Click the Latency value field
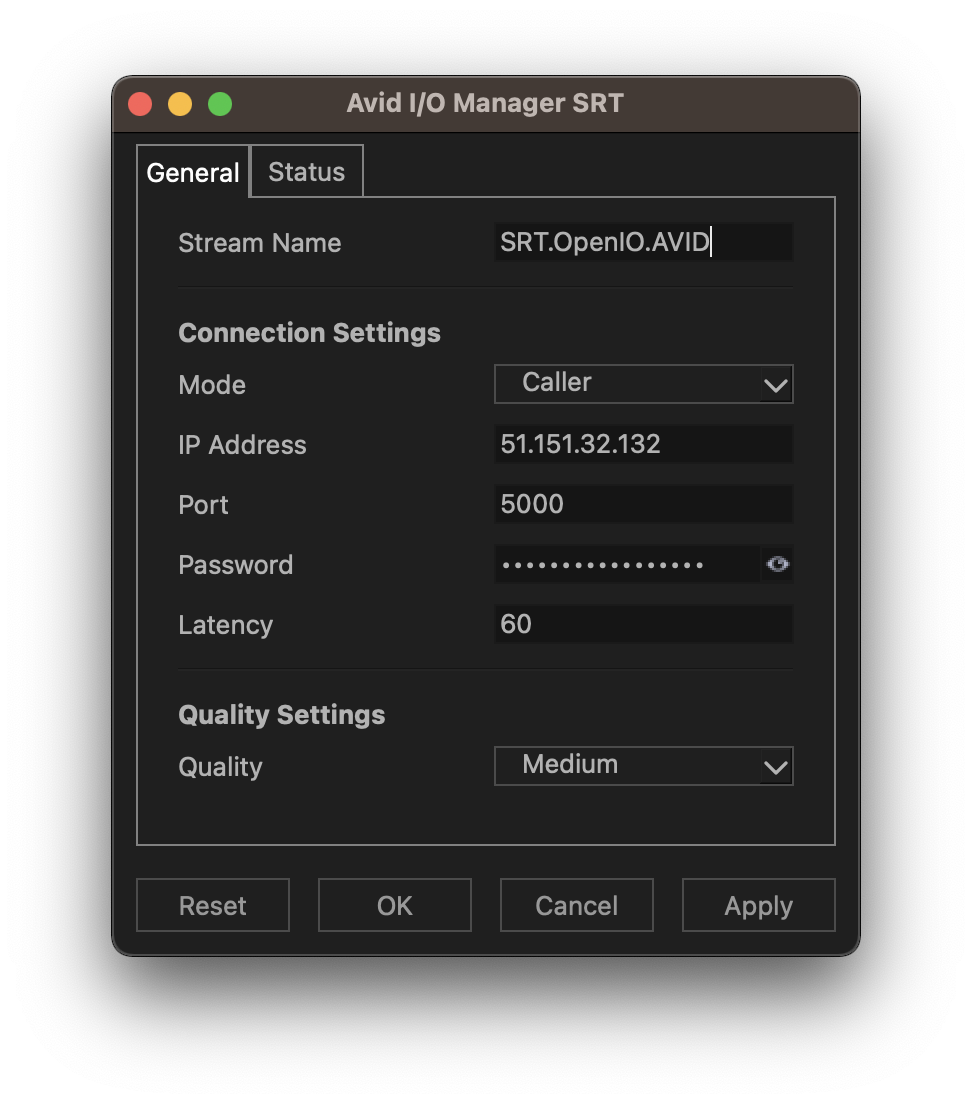 643,624
